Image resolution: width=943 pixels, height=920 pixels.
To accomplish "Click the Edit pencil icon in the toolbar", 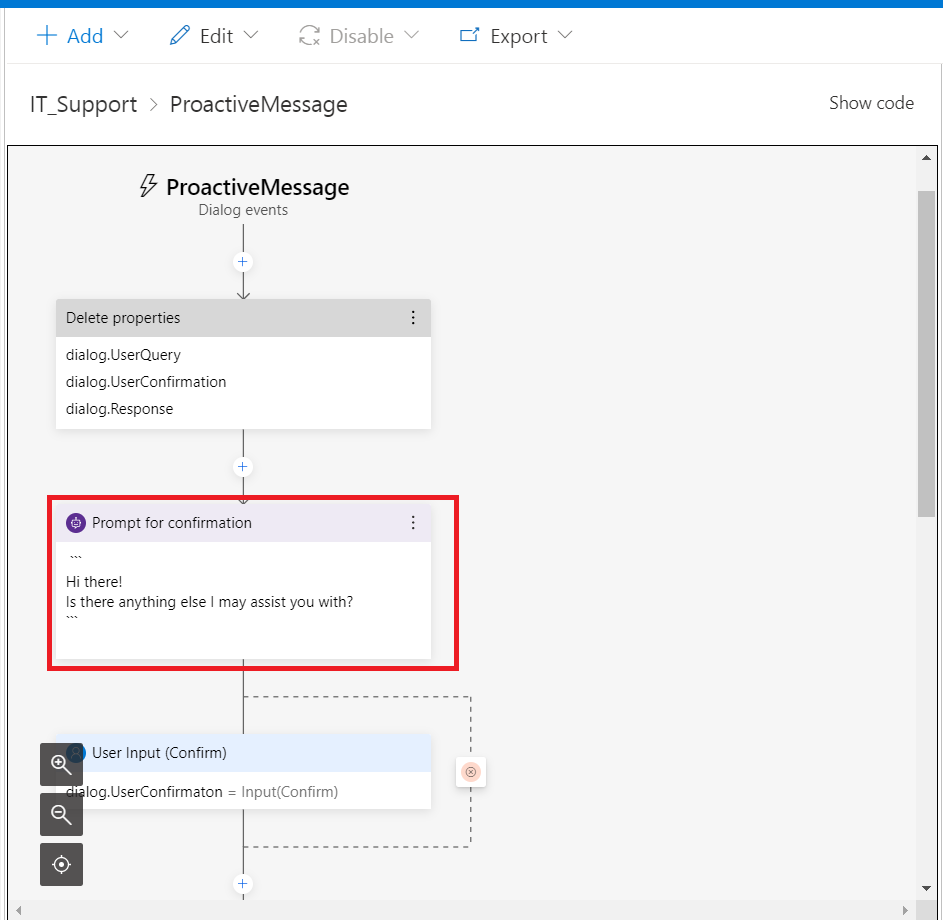I will click(x=181, y=35).
